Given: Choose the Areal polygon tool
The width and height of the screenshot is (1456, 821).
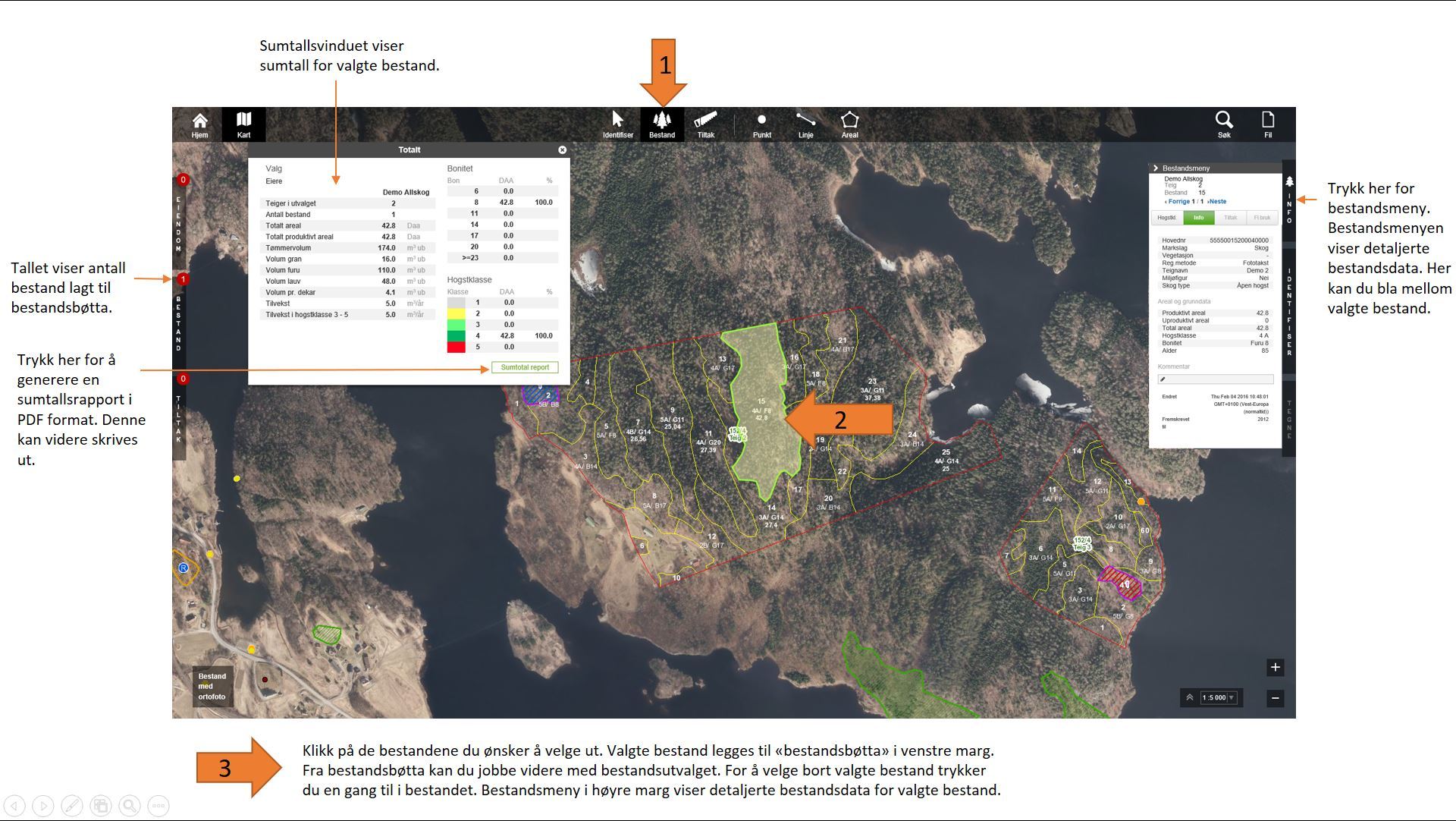Looking at the screenshot, I should coord(849,124).
